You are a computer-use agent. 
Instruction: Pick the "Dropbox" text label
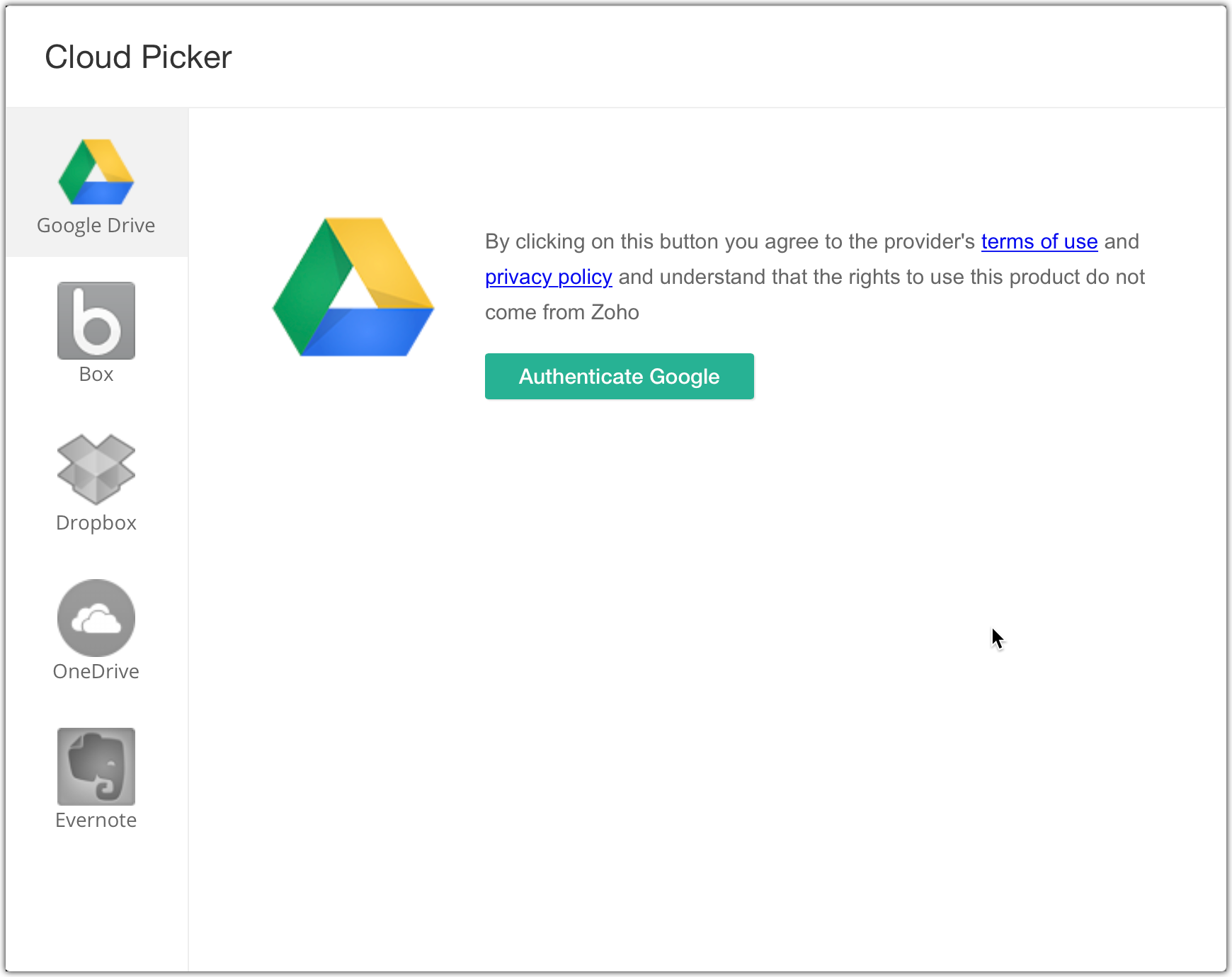coord(96,522)
